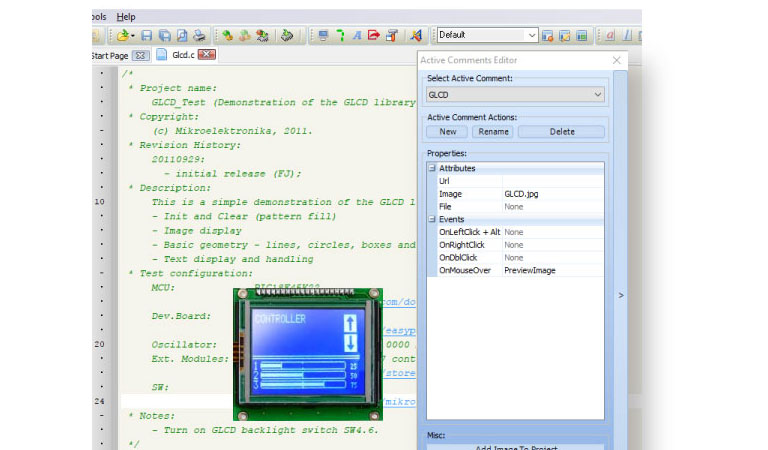Click the open folder icon in the toolbar
The width and height of the screenshot is (768, 450).
coord(124,36)
